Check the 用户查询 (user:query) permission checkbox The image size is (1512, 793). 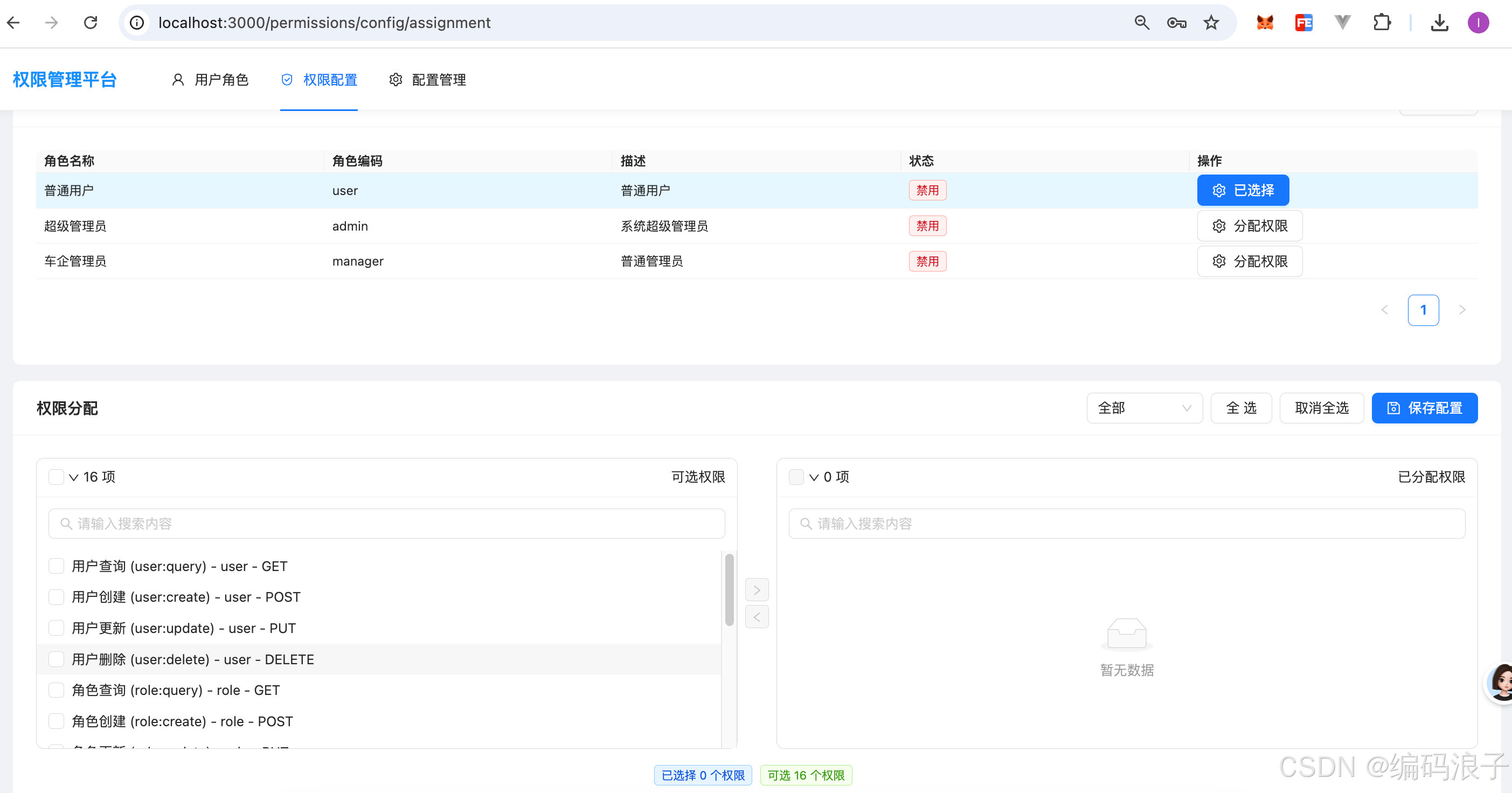[57, 566]
